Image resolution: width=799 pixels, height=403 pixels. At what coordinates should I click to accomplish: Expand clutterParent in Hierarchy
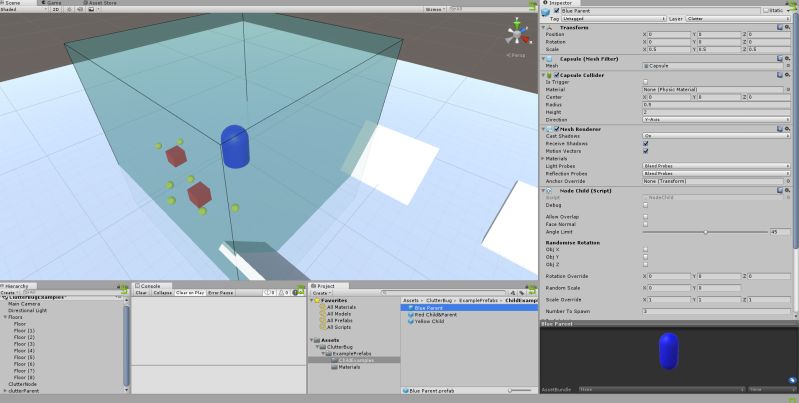(5, 391)
